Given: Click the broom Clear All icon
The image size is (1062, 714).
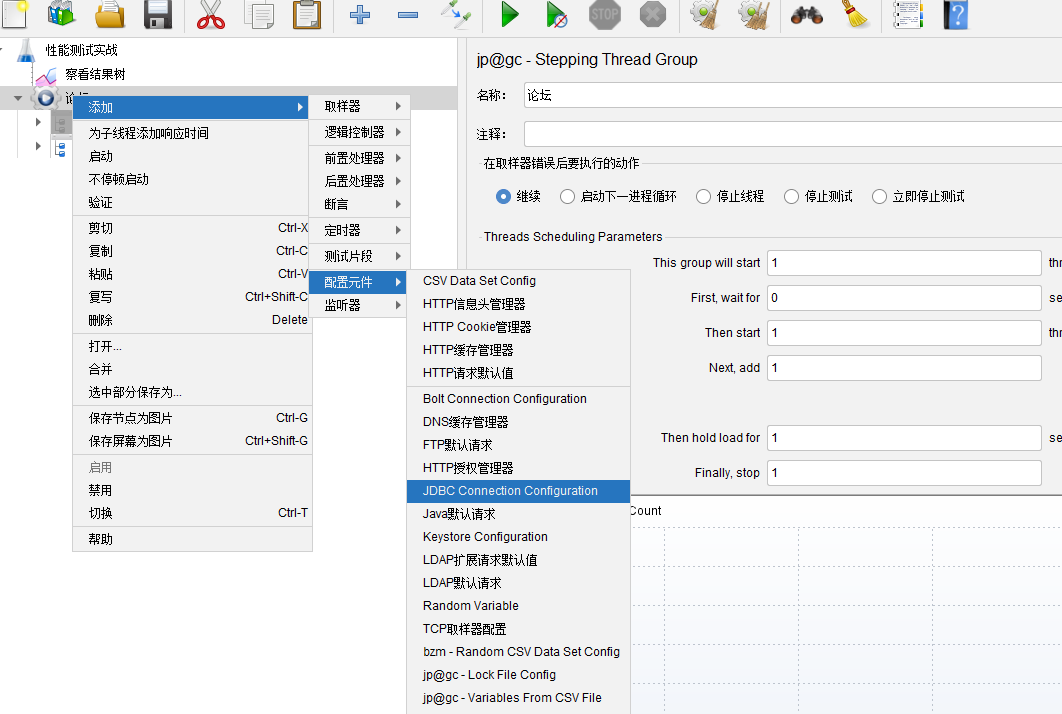Looking at the screenshot, I should point(856,14).
